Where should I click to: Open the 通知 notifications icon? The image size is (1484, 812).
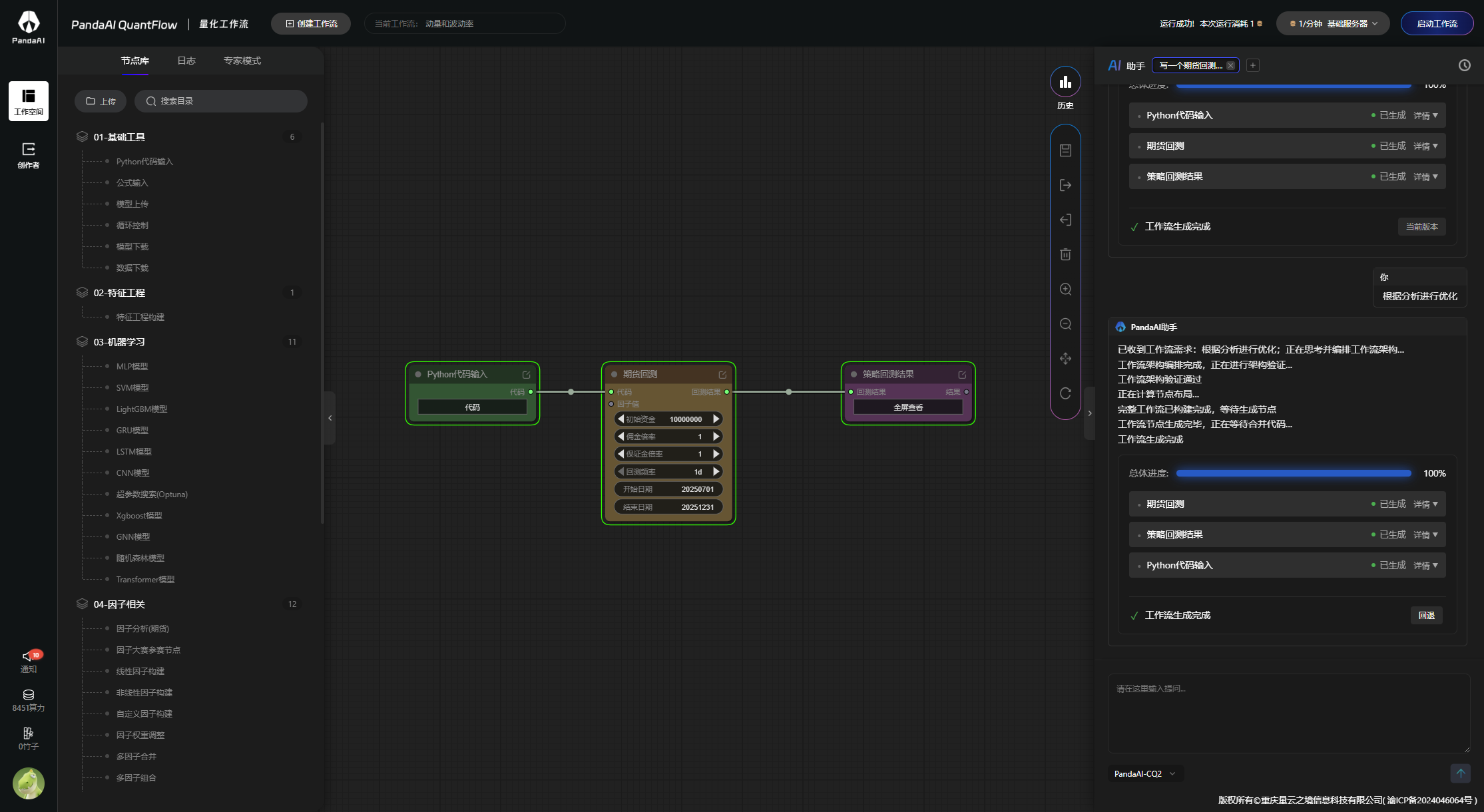click(x=29, y=661)
